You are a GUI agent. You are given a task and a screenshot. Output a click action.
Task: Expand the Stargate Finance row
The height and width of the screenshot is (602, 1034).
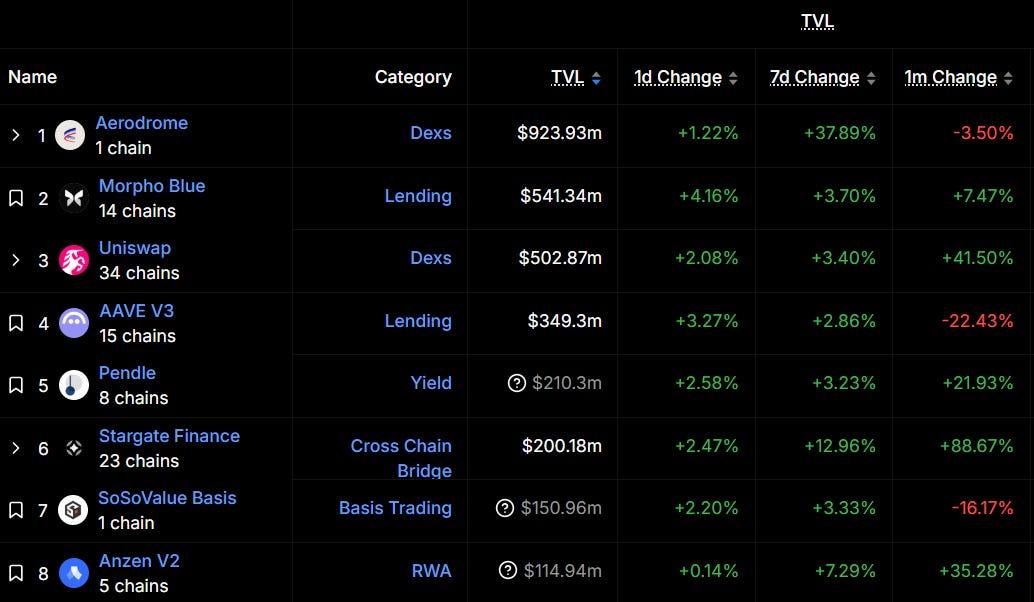[16, 448]
